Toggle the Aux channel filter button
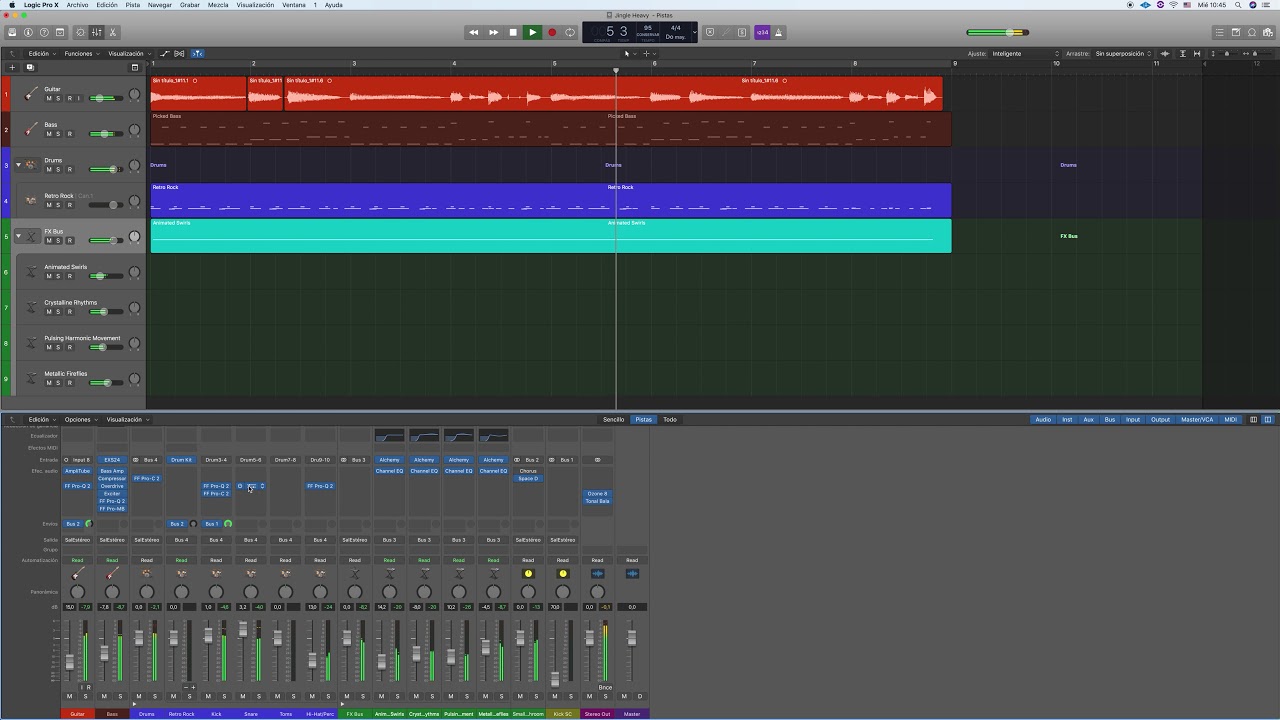Screen dimensions: 1280x720 (1089, 419)
